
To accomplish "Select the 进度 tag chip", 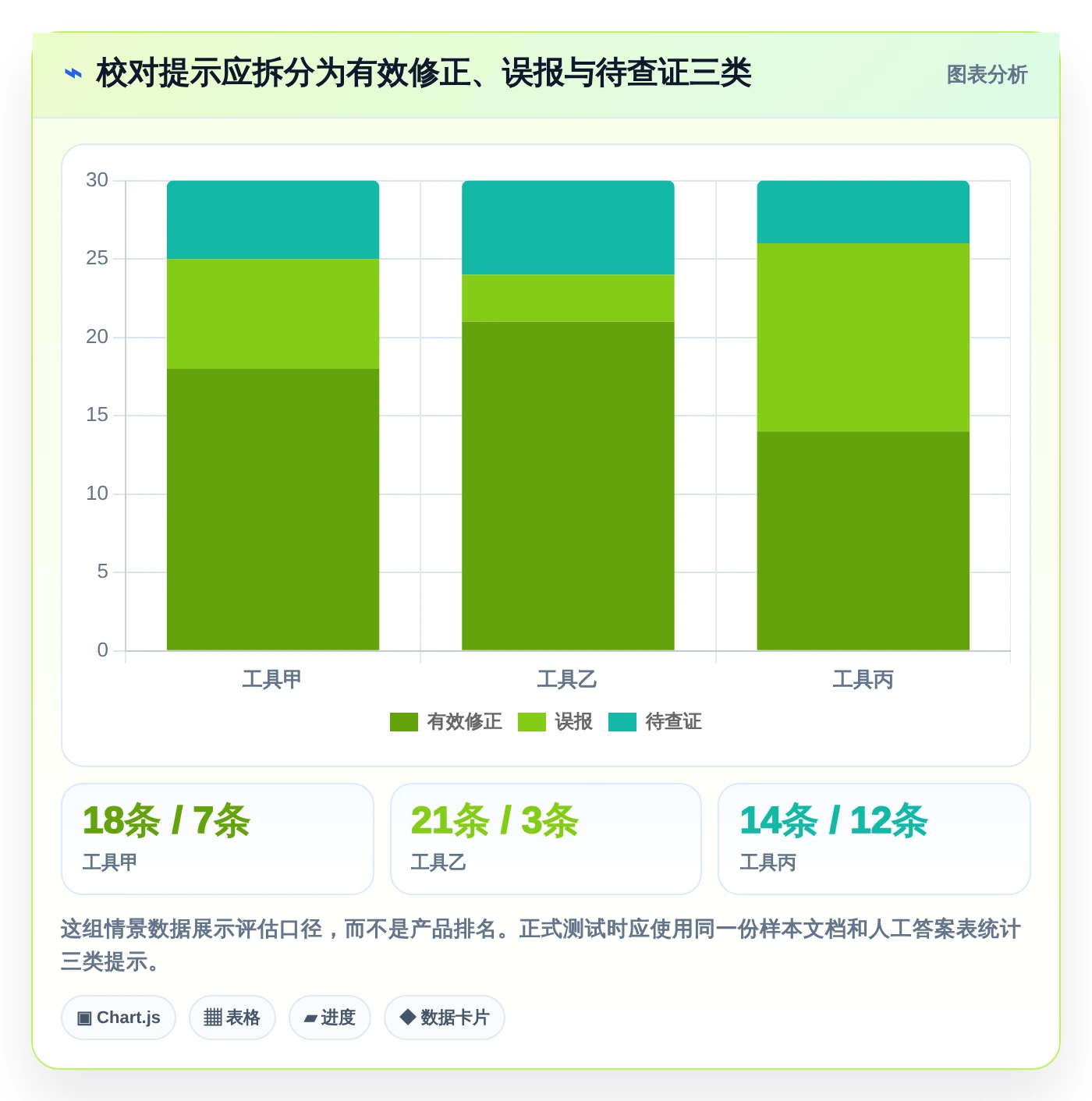I will coord(330,1018).
